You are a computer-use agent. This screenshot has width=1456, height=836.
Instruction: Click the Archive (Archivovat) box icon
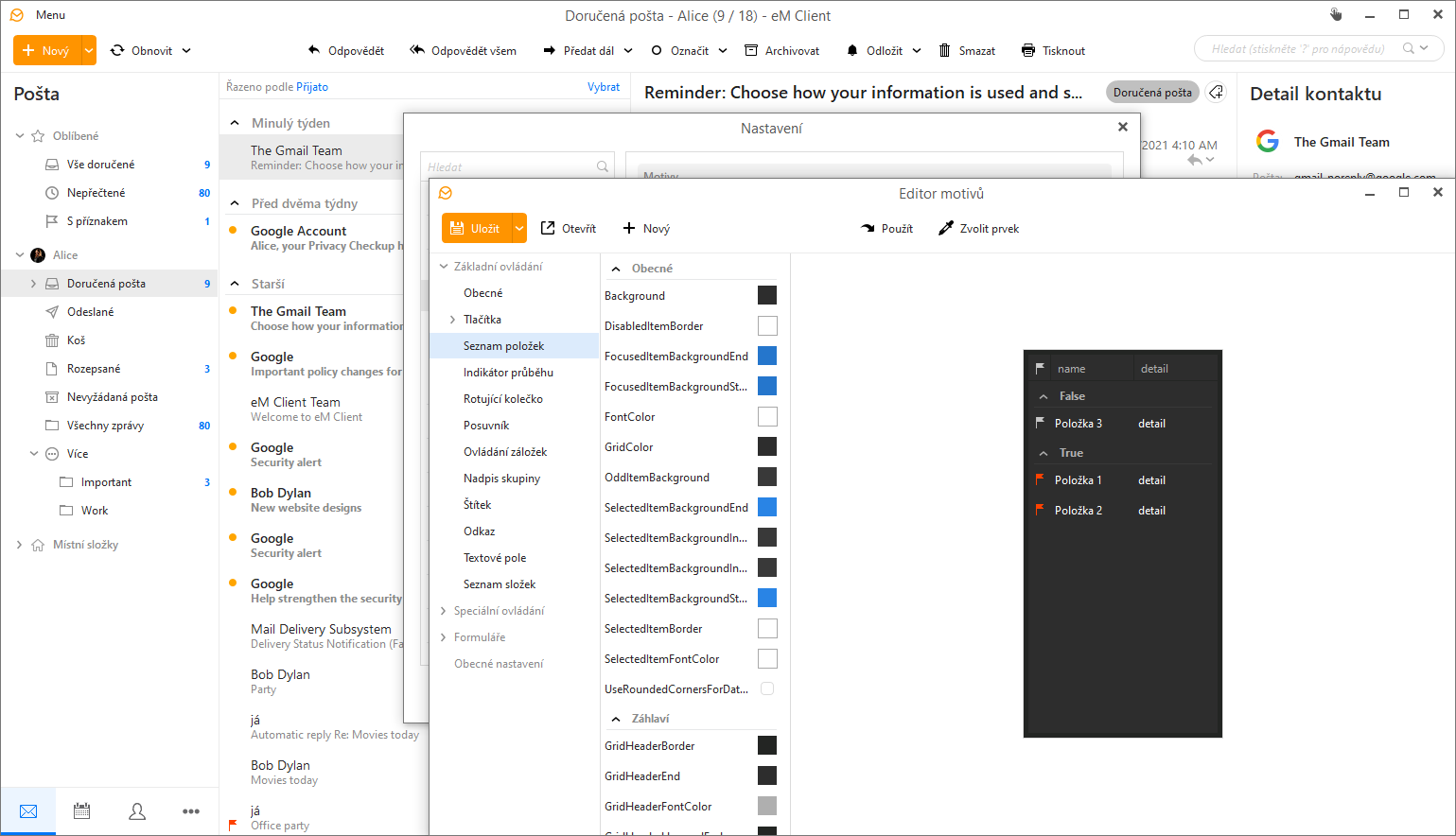point(751,50)
